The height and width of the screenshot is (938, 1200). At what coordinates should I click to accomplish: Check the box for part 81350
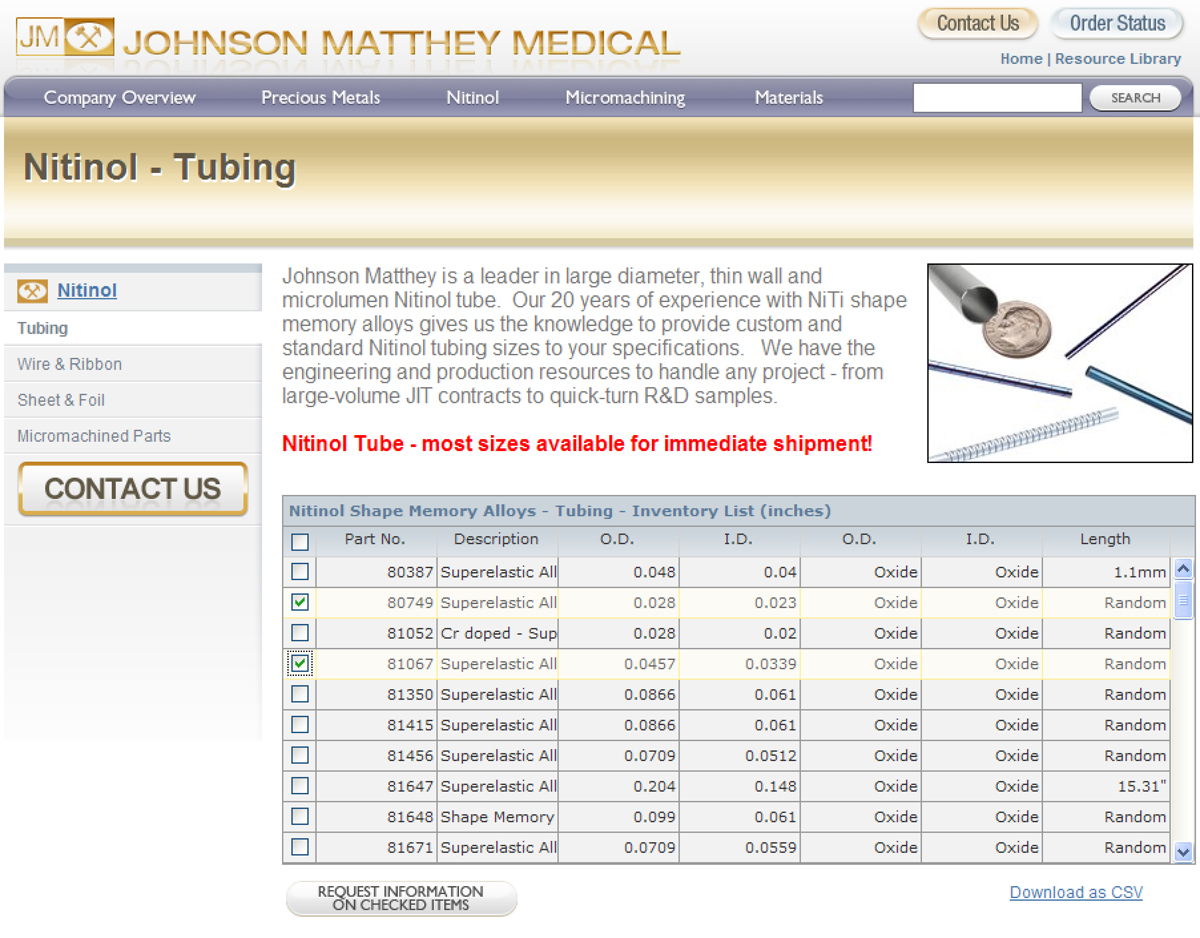[x=300, y=694]
